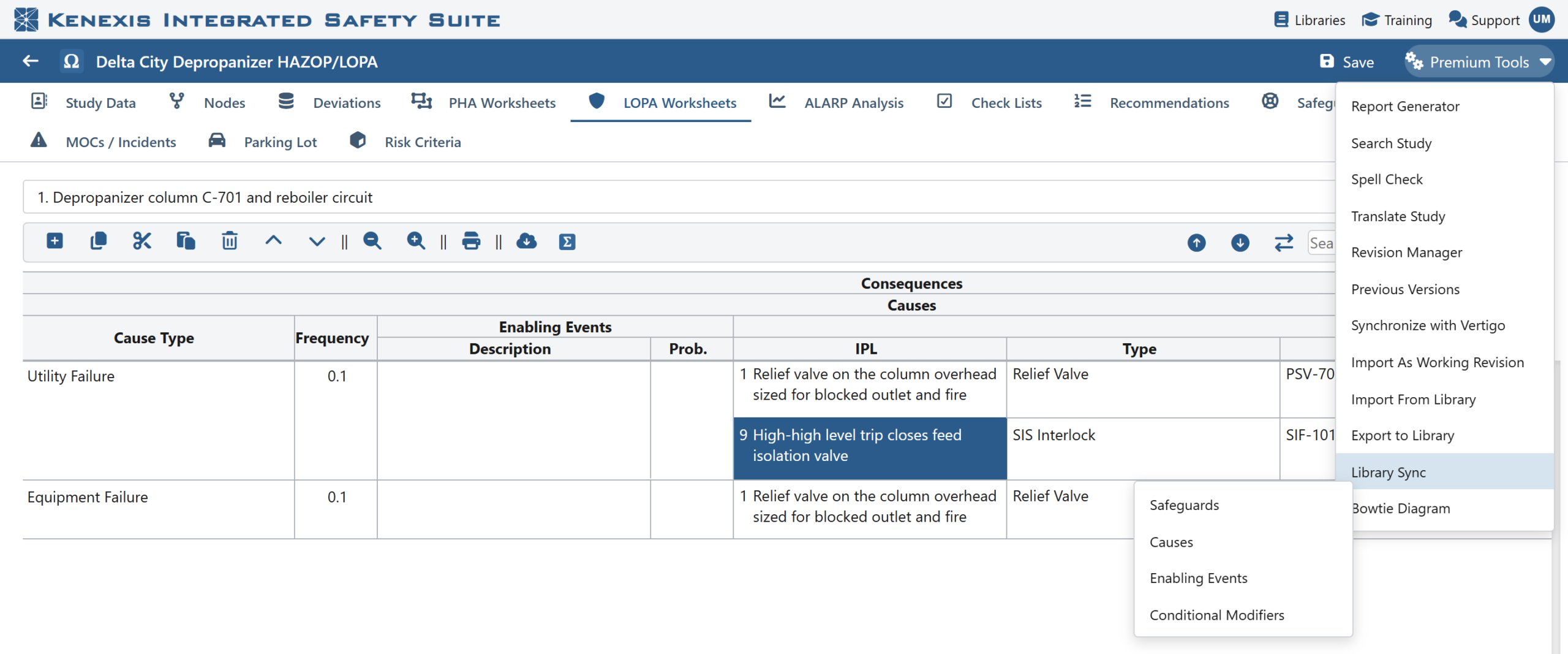
Task: Click the Kenexis logo icon
Action: point(26,20)
